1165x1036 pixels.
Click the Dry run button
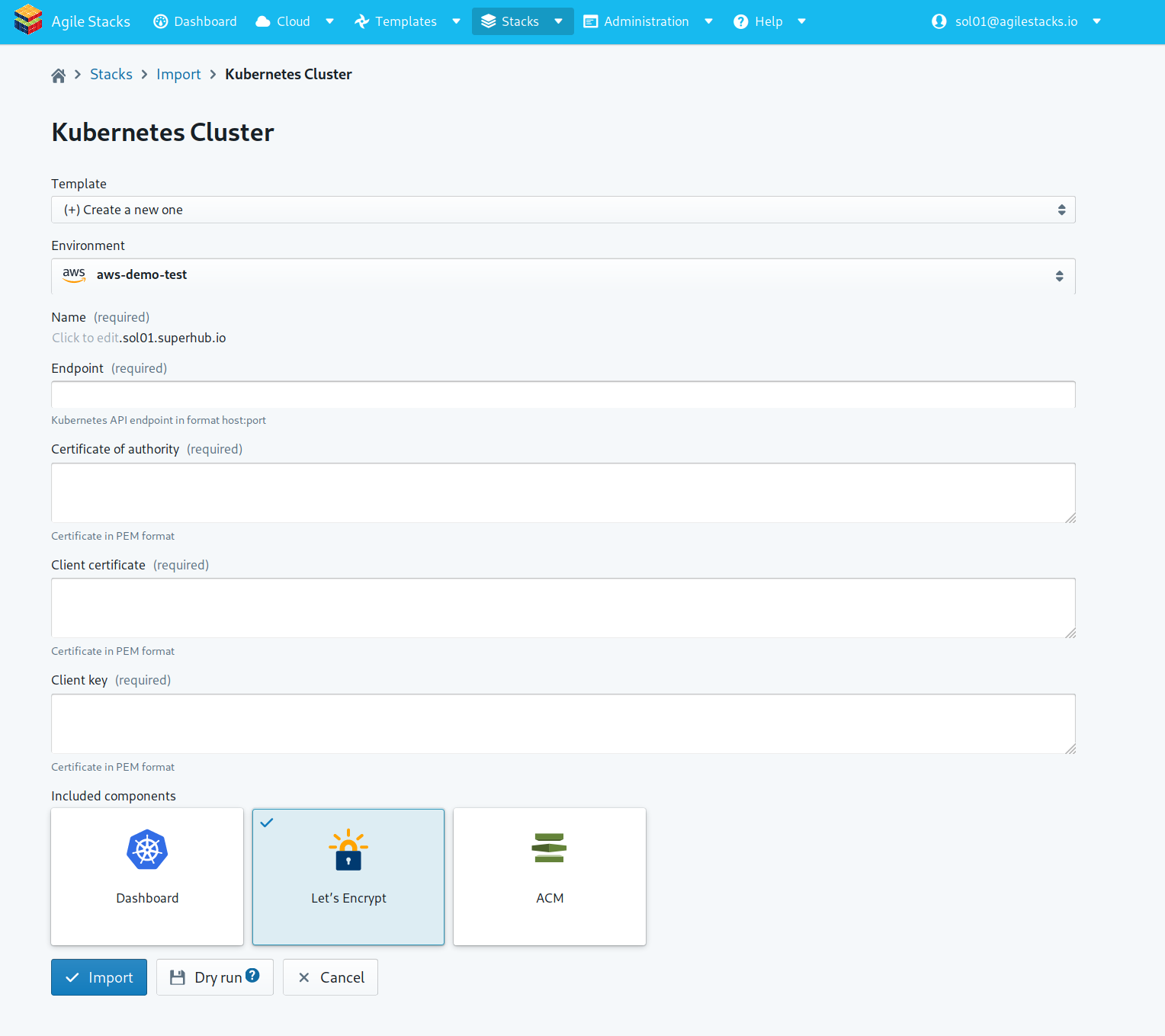[x=215, y=977]
